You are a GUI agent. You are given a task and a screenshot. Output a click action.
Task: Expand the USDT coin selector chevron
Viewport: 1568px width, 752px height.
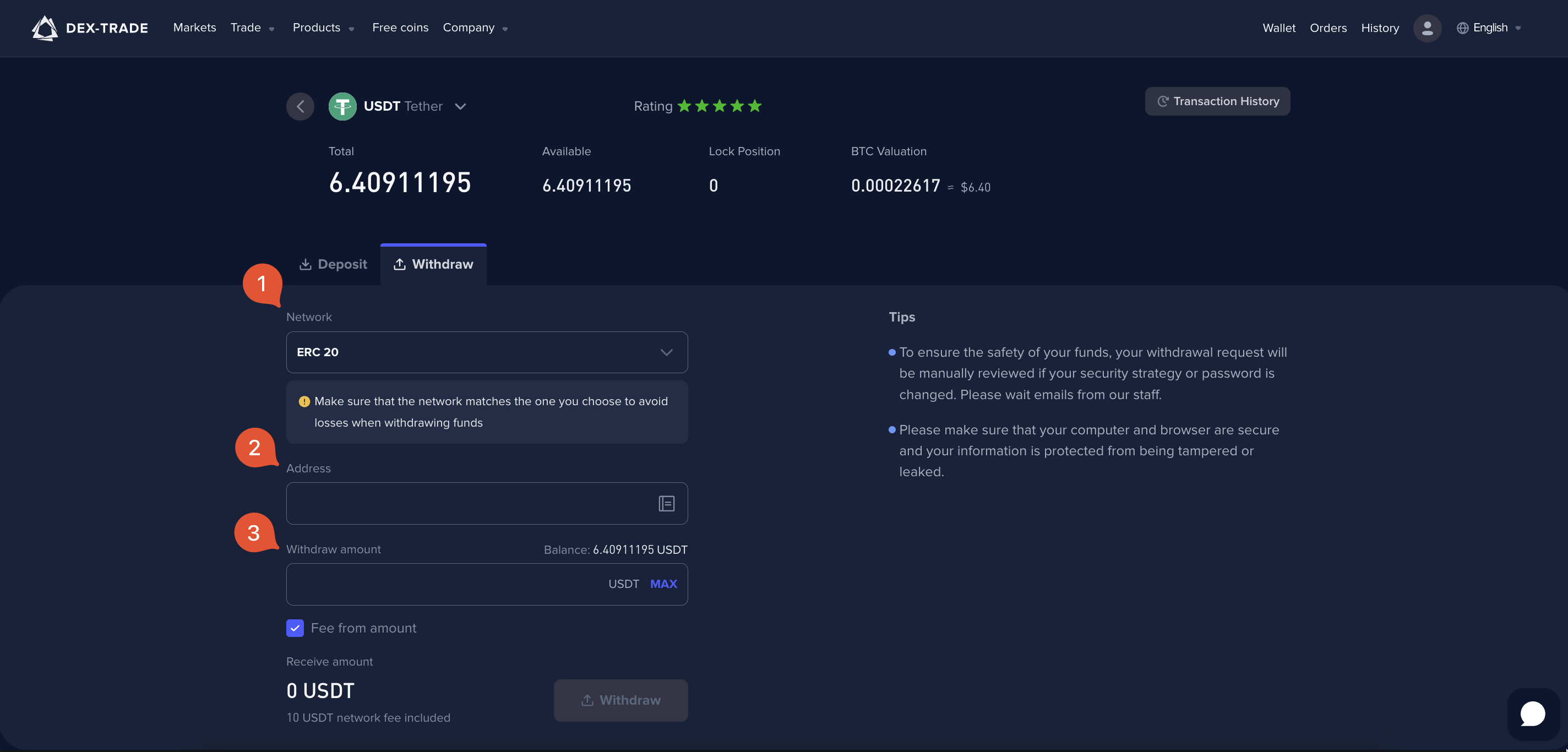(461, 106)
